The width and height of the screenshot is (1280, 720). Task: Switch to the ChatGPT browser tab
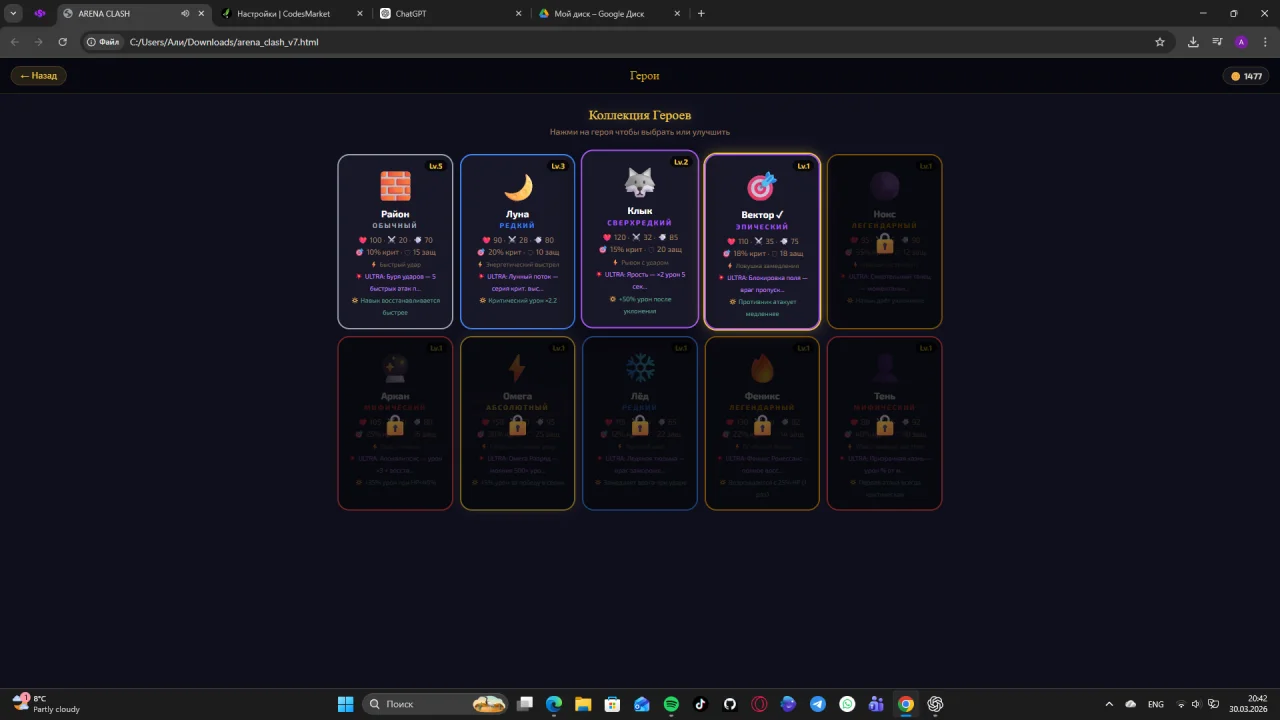450,14
